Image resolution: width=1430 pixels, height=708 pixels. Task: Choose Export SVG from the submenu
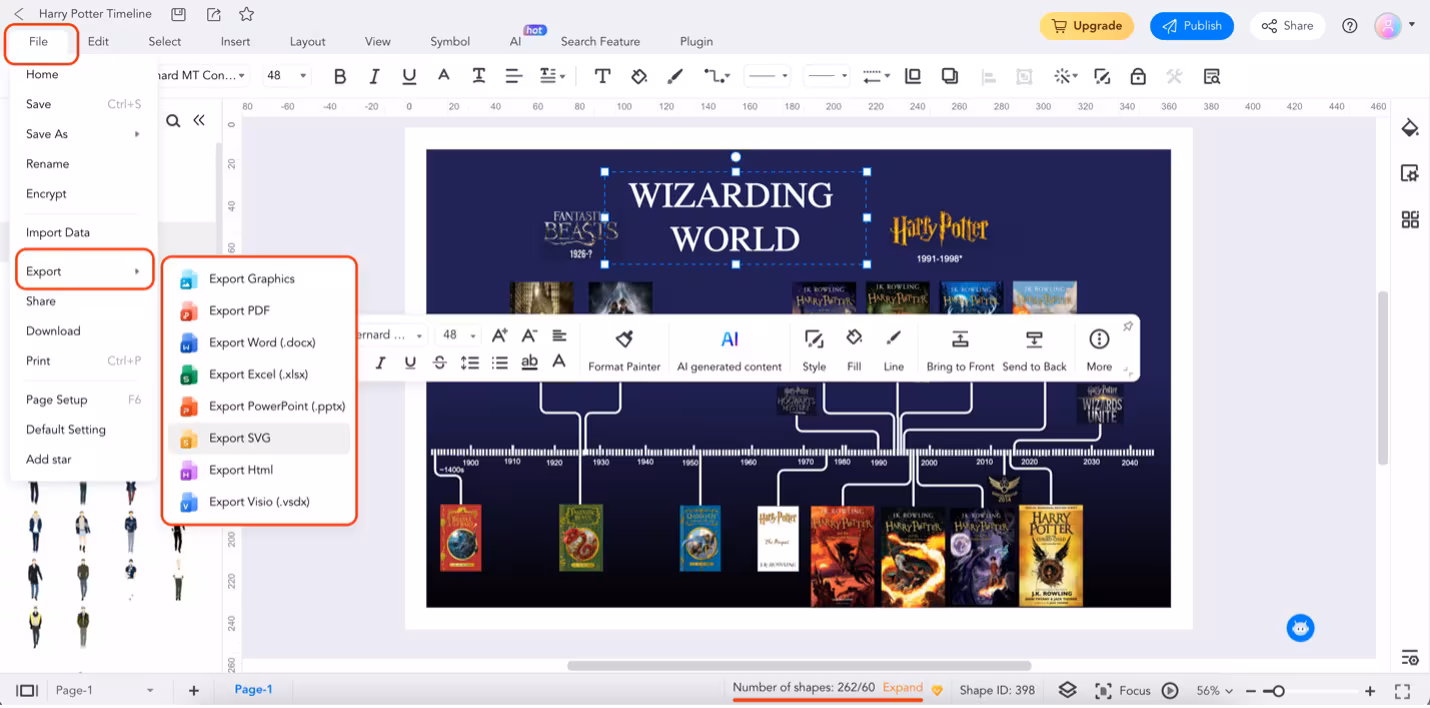260,438
